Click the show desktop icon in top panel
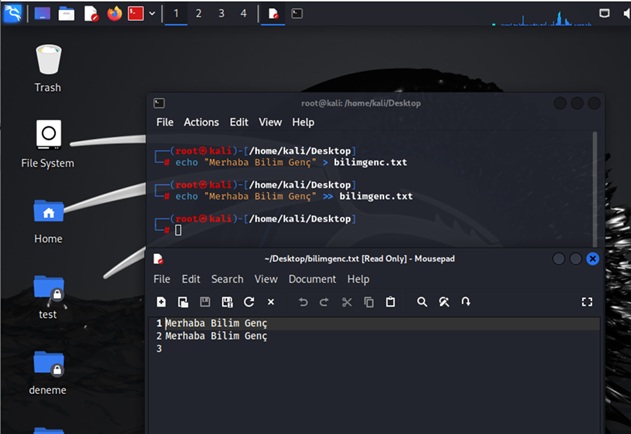Screen dimensions: 631x434 (42, 13)
